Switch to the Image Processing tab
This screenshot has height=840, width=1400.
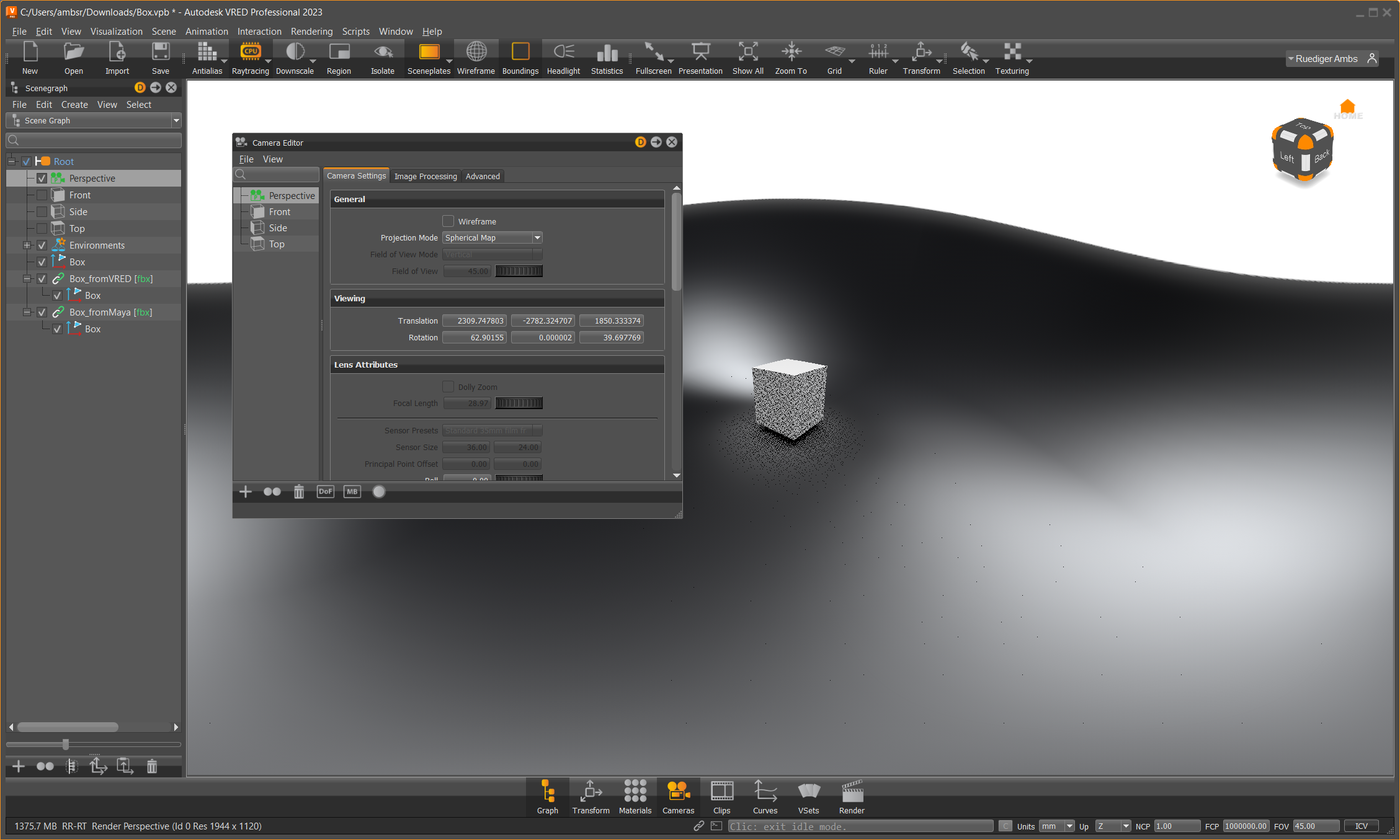[426, 177]
